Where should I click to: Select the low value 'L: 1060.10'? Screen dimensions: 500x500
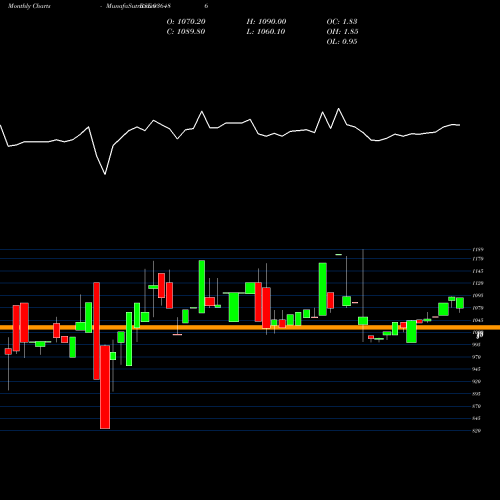[x=266, y=32]
